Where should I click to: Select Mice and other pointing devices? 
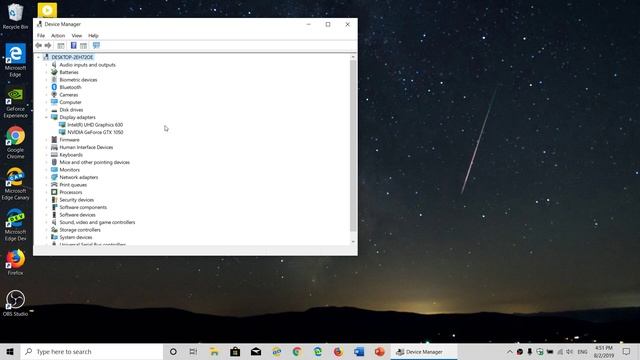click(x=94, y=162)
